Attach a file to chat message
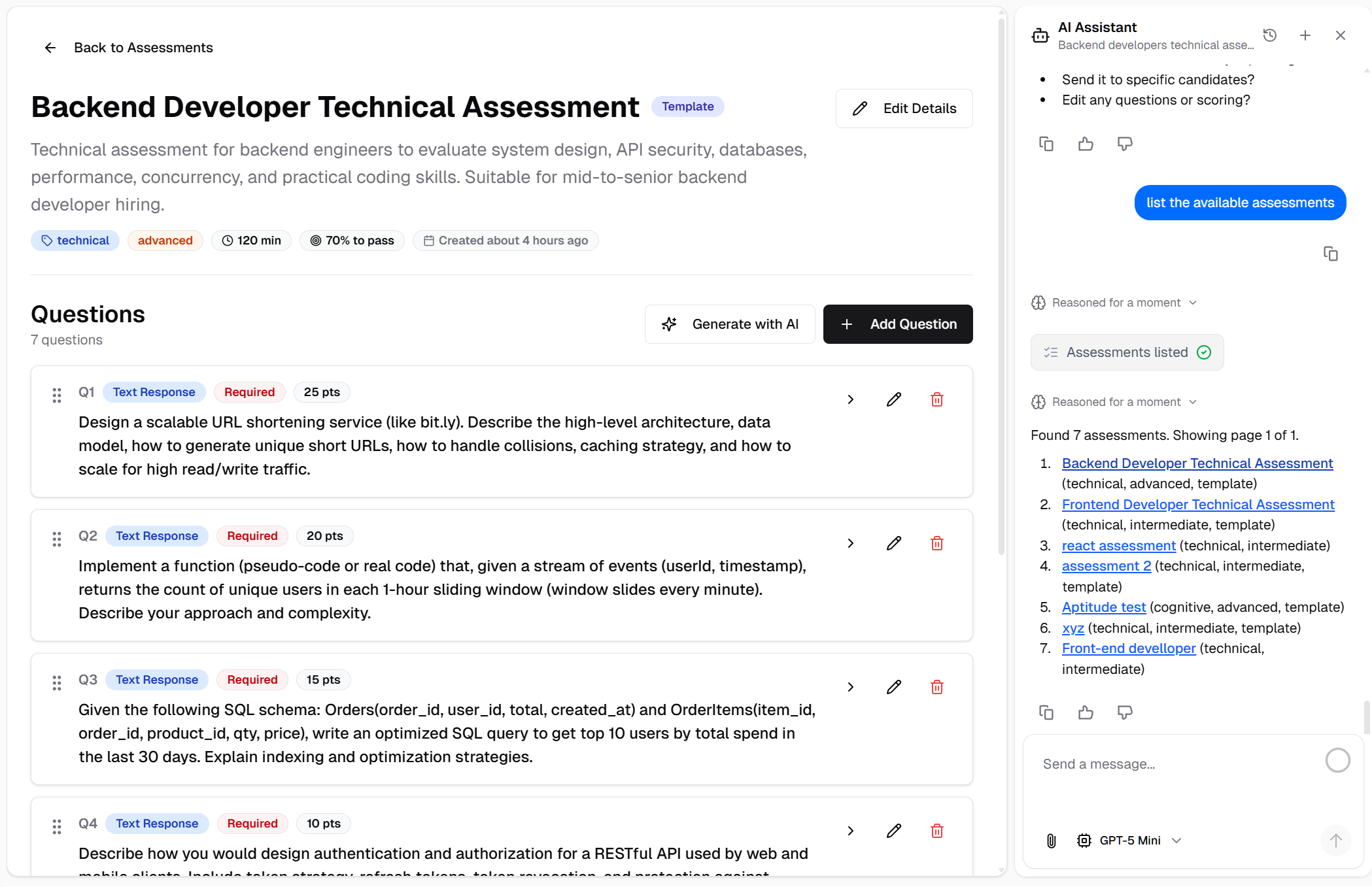1372x887 pixels. point(1051,841)
